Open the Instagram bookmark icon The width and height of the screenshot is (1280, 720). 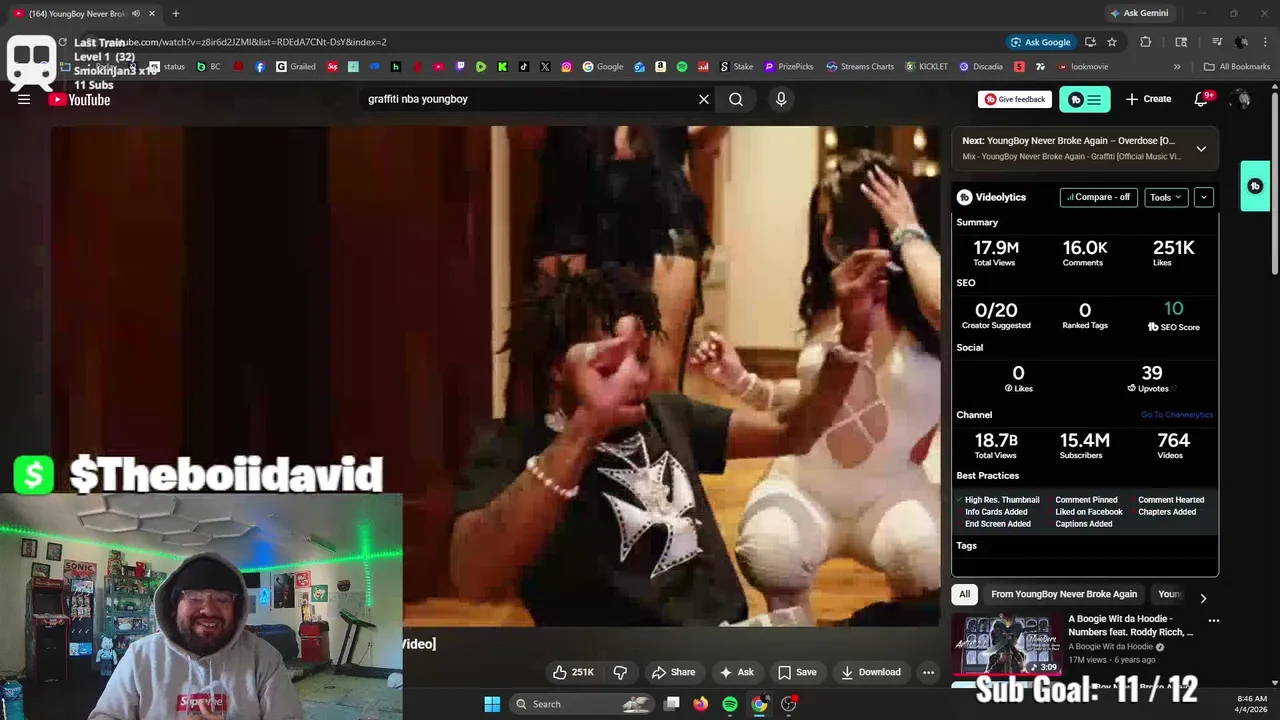pos(566,67)
